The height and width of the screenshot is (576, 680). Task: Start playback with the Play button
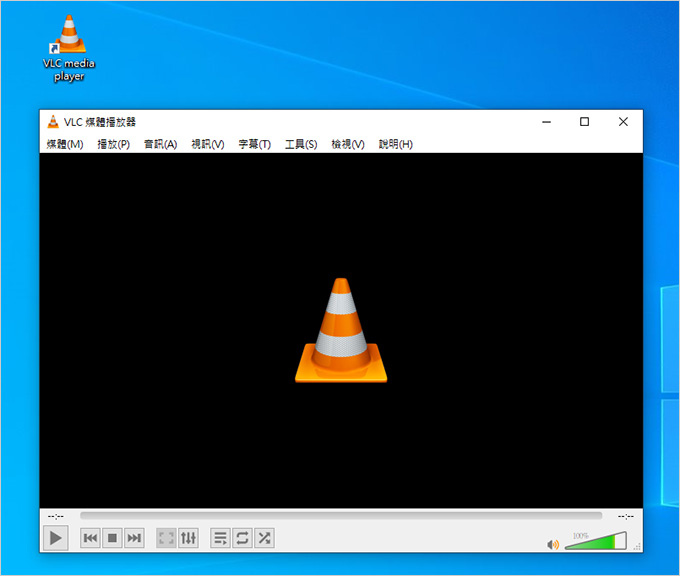pyautogui.click(x=56, y=538)
